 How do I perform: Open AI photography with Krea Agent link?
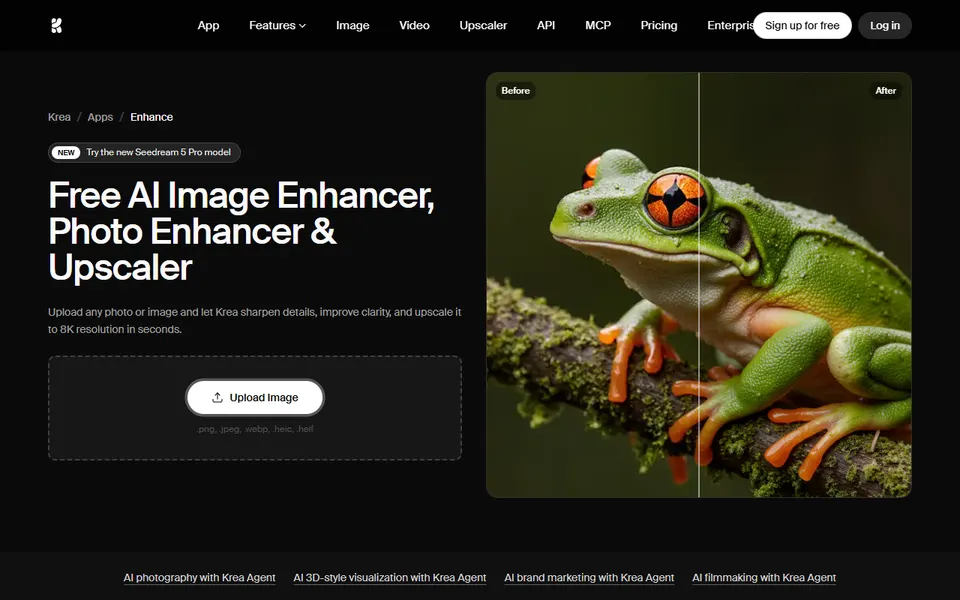pyautogui.click(x=200, y=577)
